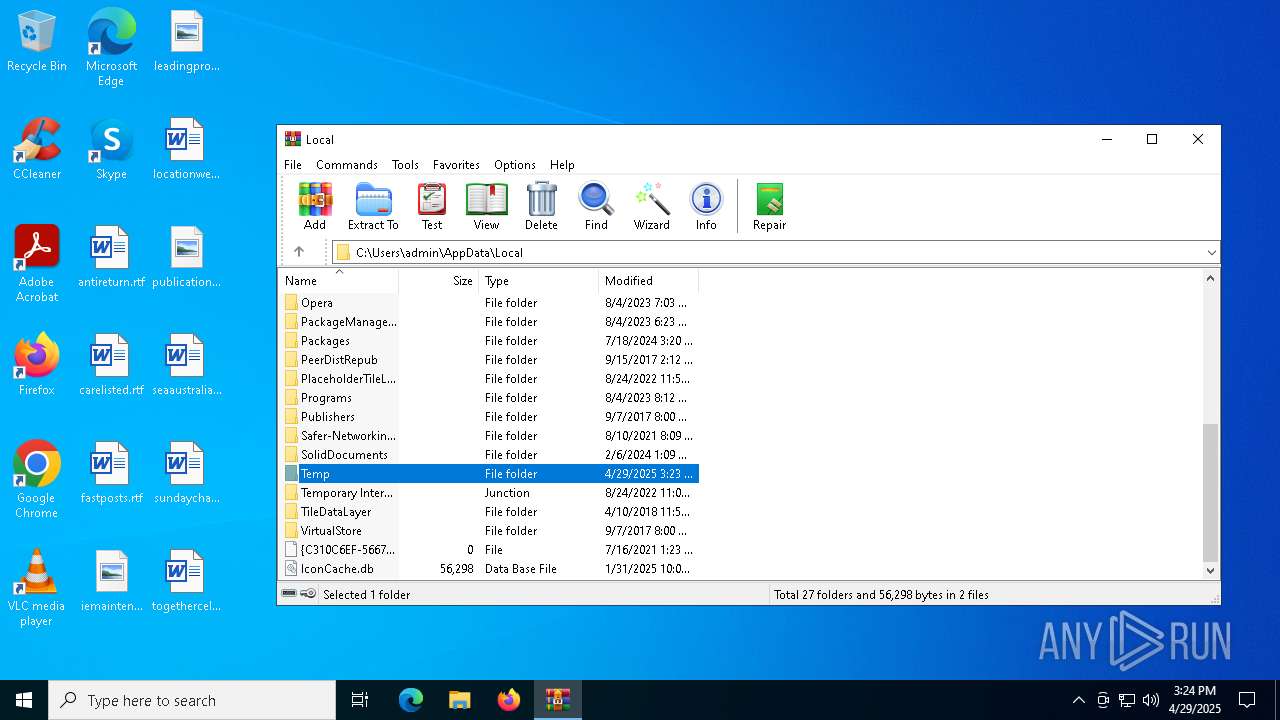
Task: Click File Explorer icon in the taskbar
Action: coord(459,700)
